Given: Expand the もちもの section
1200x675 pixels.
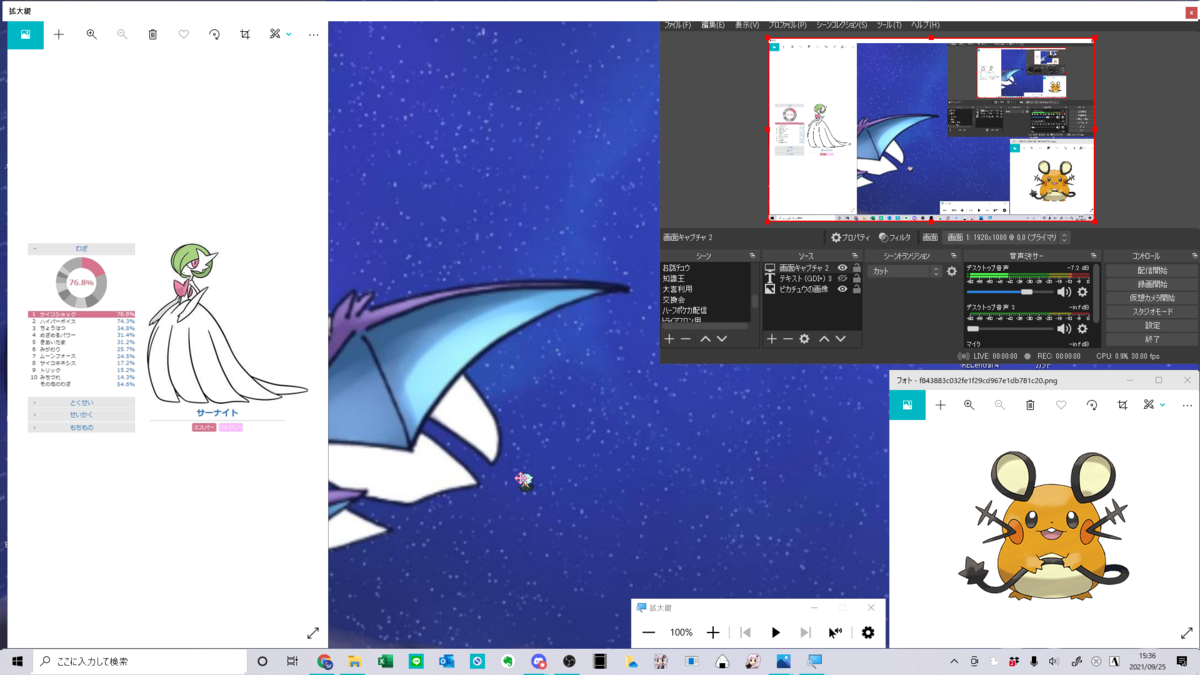Looking at the screenshot, I should click(x=81, y=427).
